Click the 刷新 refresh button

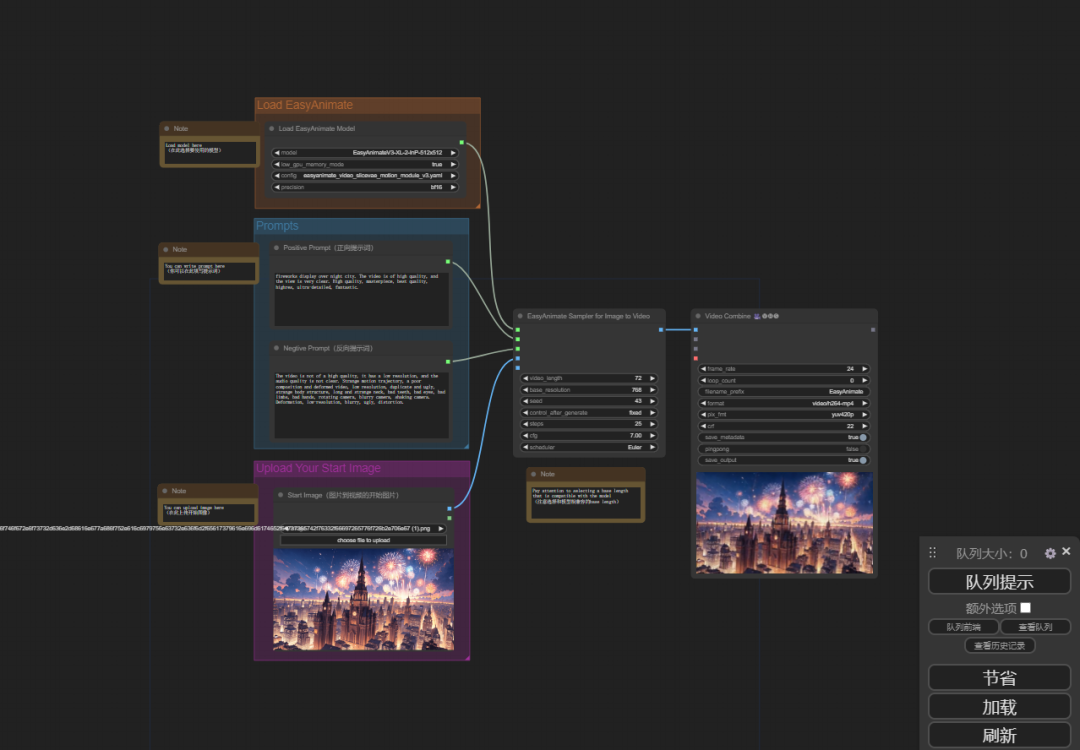click(x=999, y=736)
